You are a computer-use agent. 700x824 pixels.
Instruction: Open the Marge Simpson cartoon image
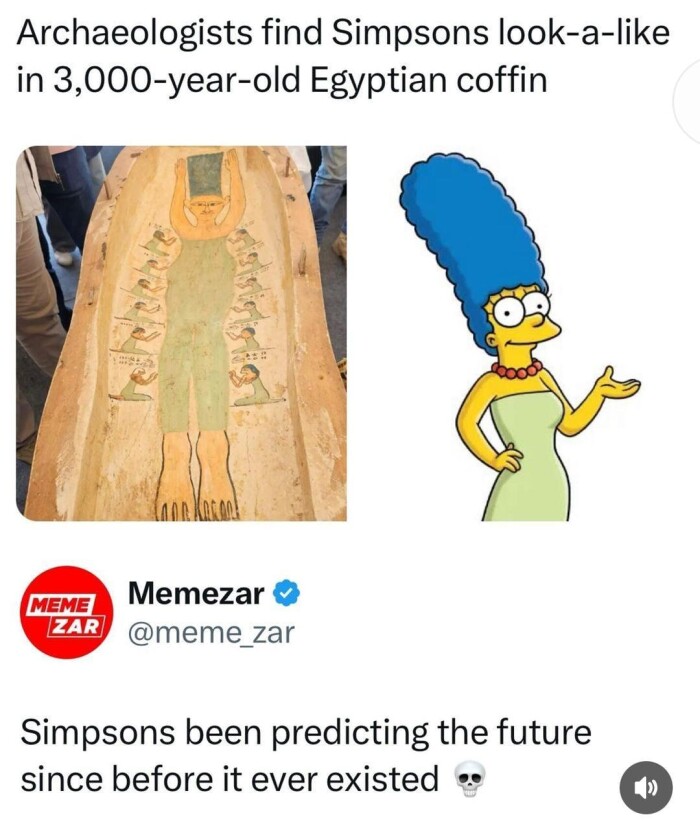coord(520,336)
